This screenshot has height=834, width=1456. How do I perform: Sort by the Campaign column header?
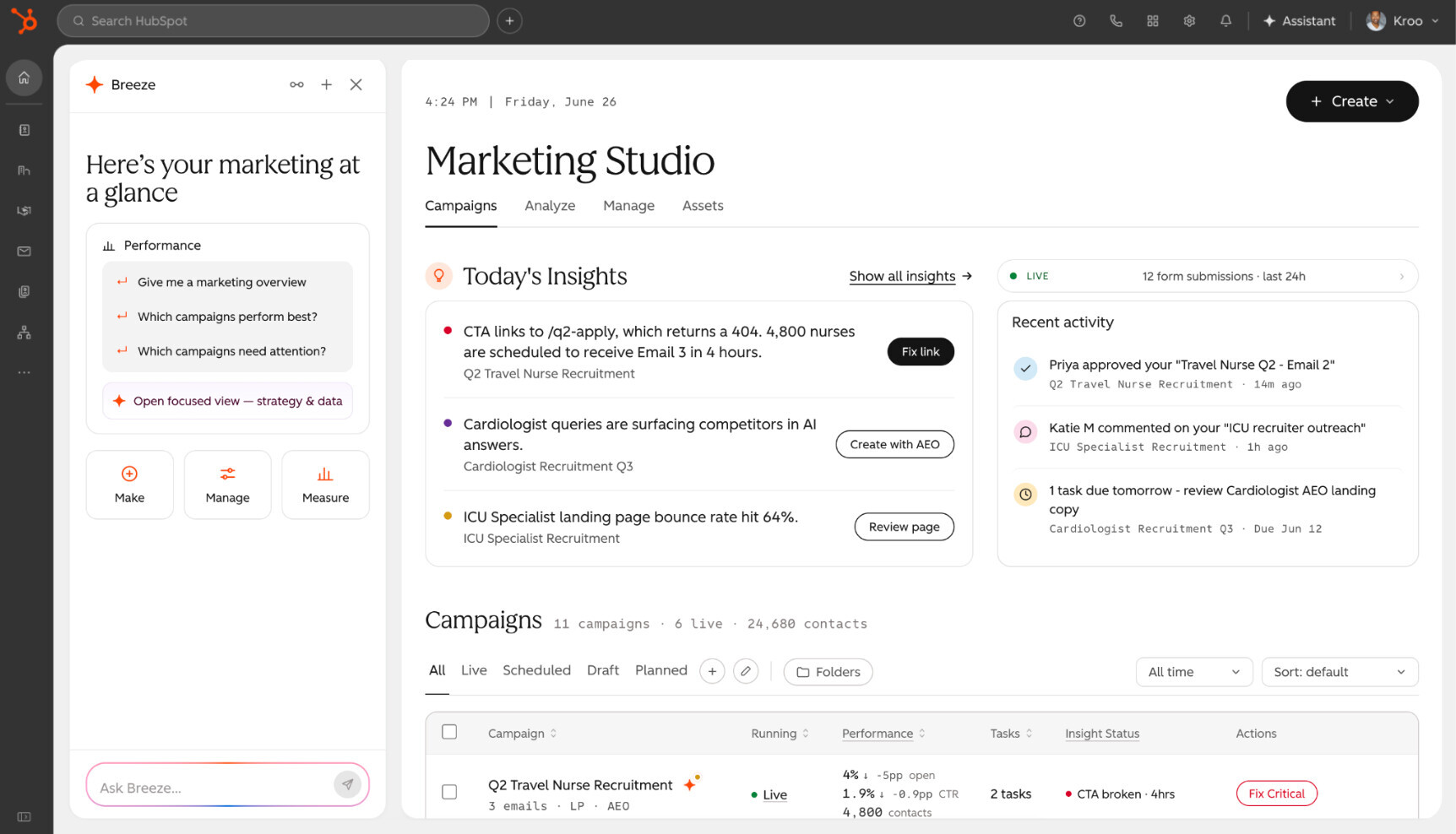522,734
